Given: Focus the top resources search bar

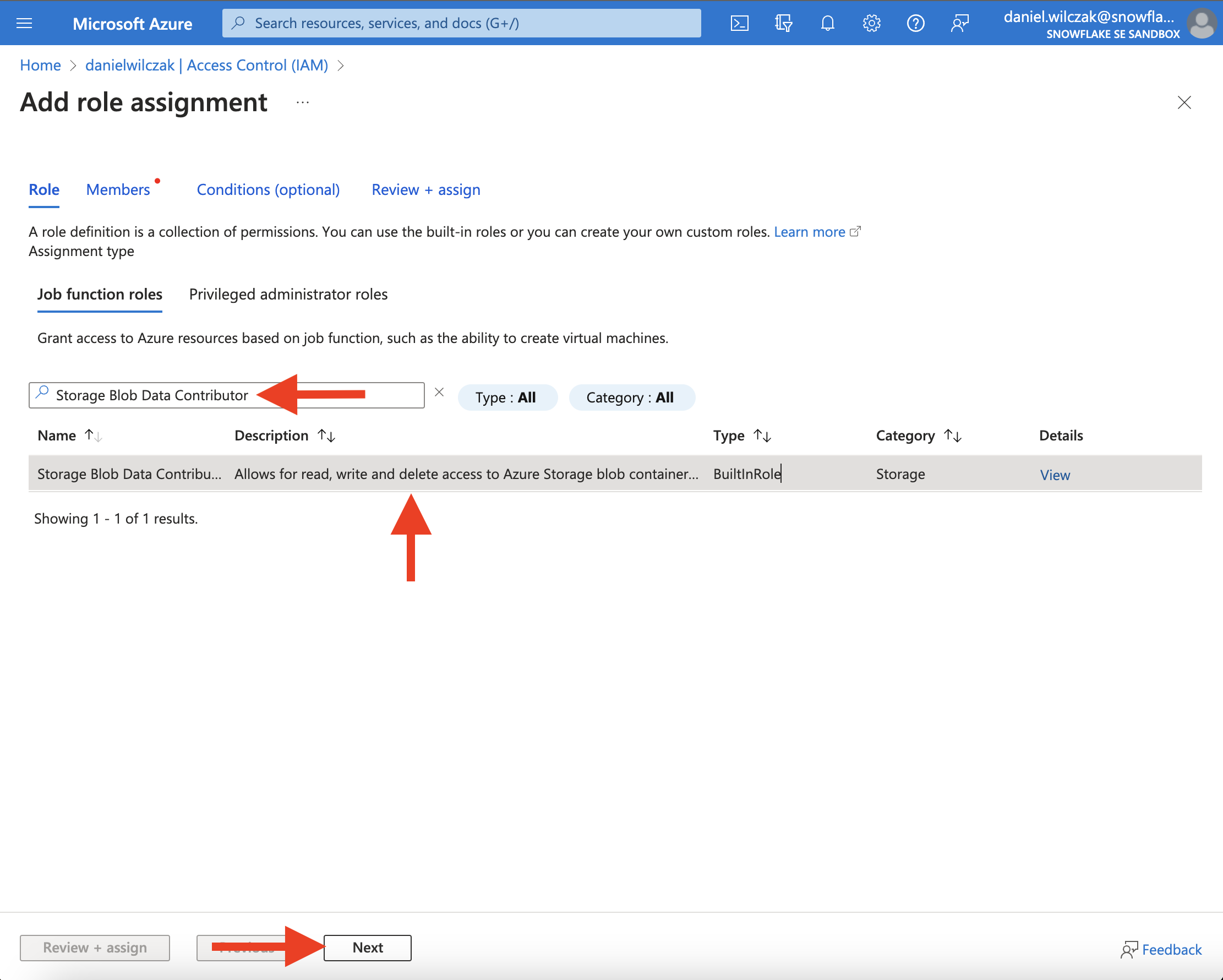Looking at the screenshot, I should click(x=461, y=23).
